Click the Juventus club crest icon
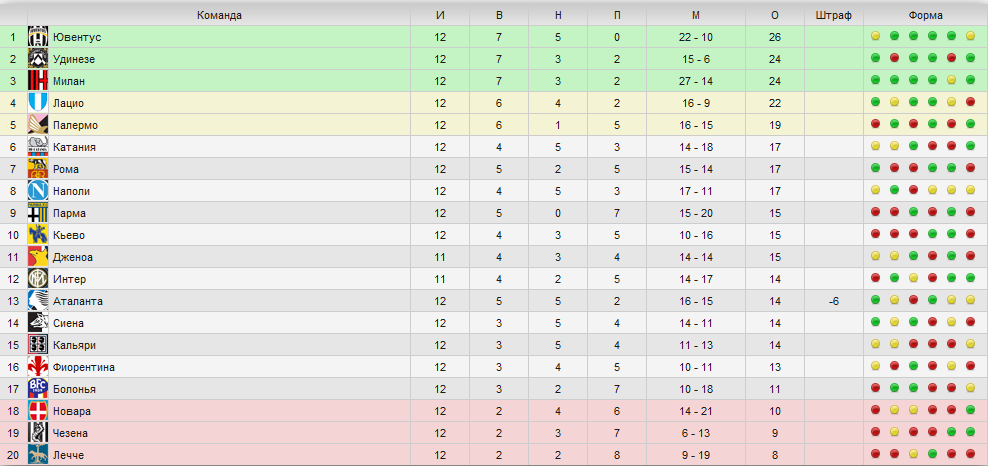Screen dimensions: 988x466 tap(38, 37)
